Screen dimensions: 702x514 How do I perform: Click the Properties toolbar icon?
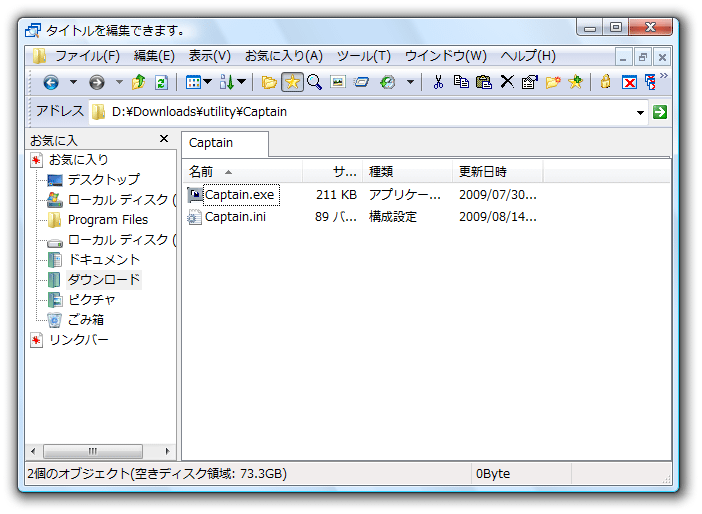(x=530, y=82)
